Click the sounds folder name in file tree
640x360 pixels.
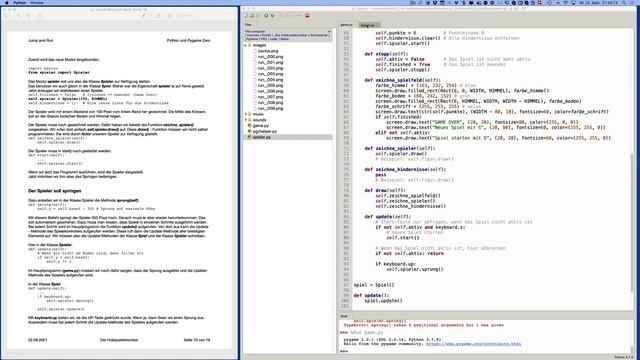[x=260, y=120]
